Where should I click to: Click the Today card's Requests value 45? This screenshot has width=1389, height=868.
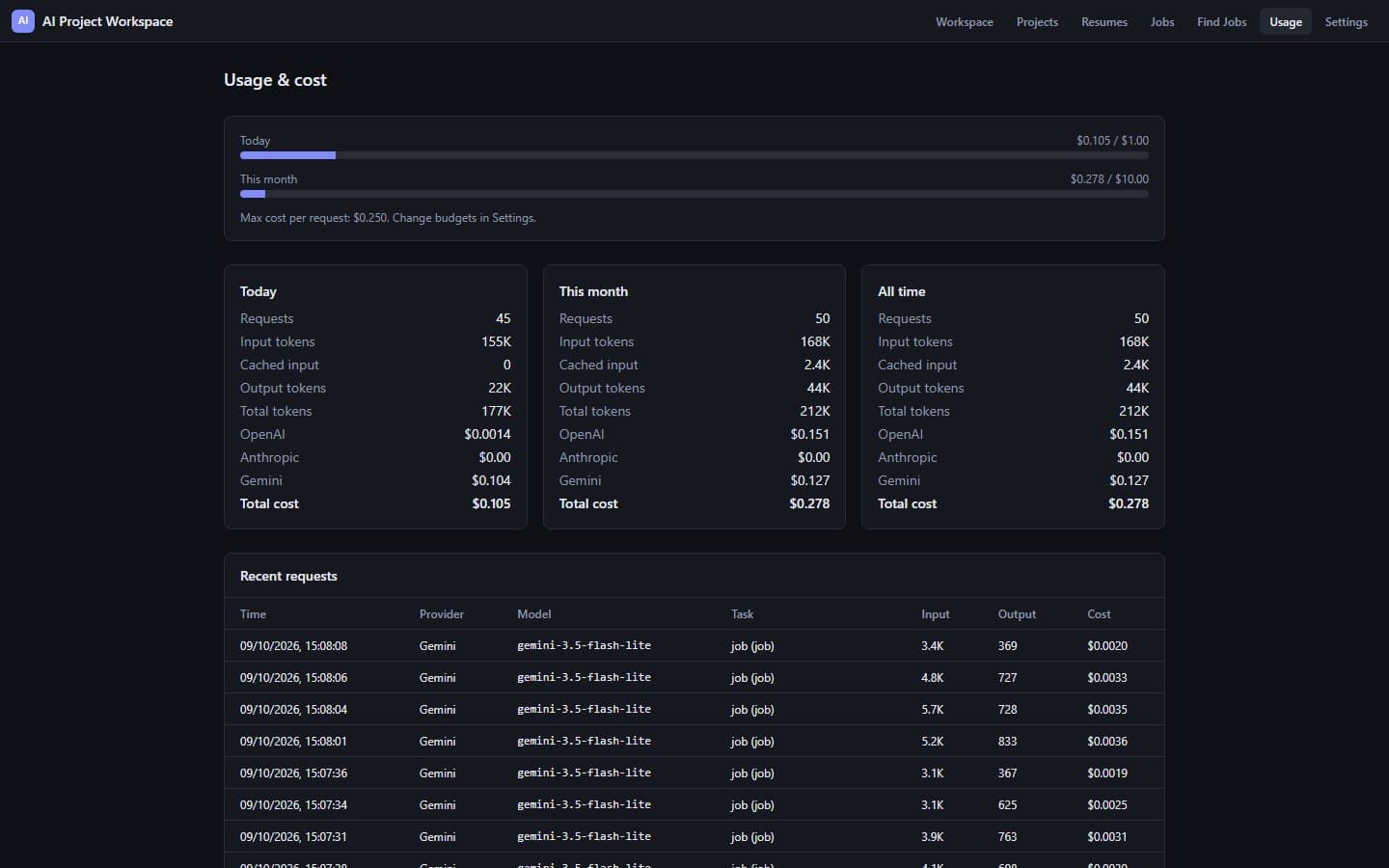503,318
